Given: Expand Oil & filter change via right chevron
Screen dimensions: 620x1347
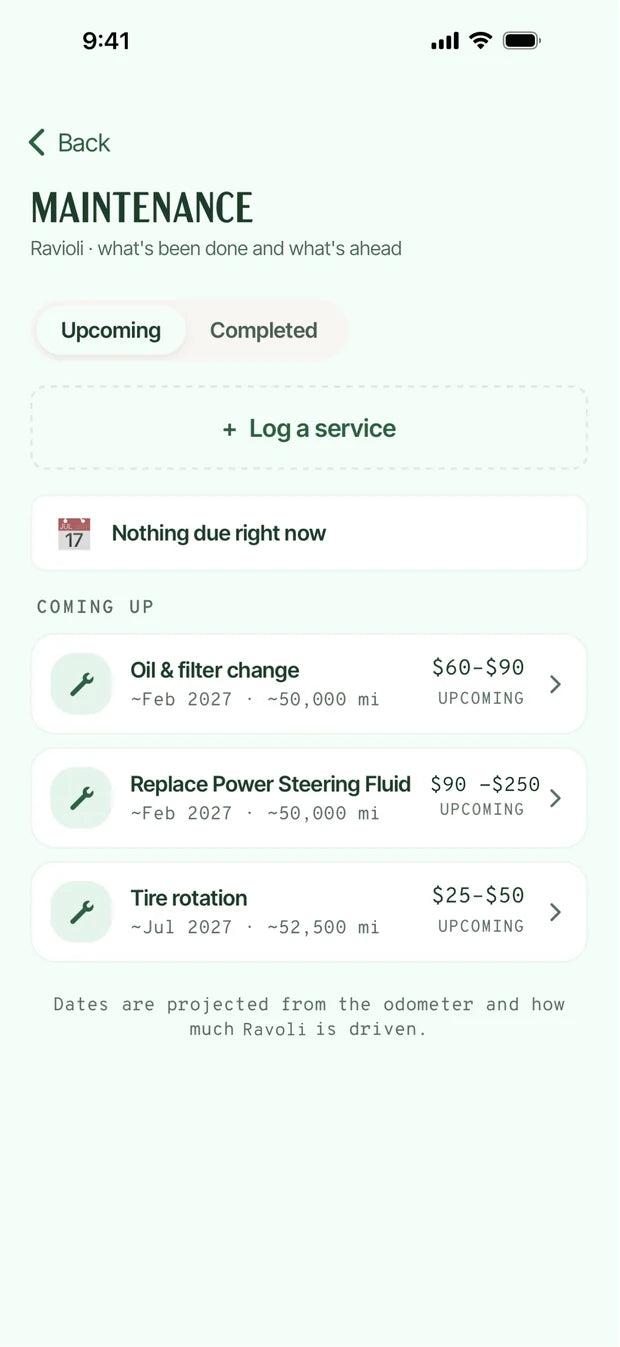Looking at the screenshot, I should (x=556, y=684).
